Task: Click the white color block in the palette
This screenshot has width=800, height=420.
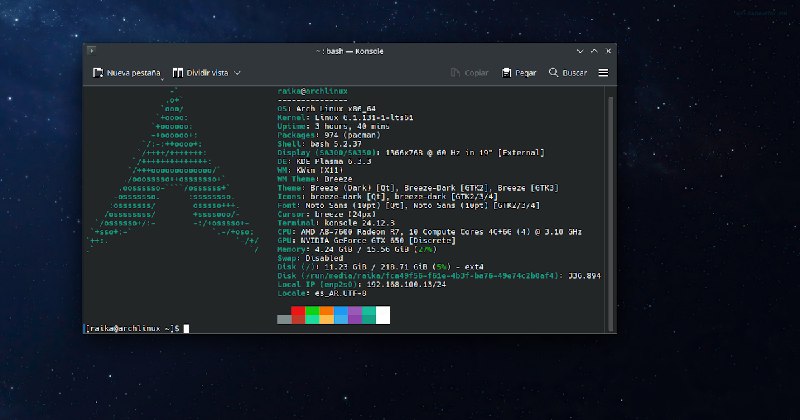Action: [383, 315]
